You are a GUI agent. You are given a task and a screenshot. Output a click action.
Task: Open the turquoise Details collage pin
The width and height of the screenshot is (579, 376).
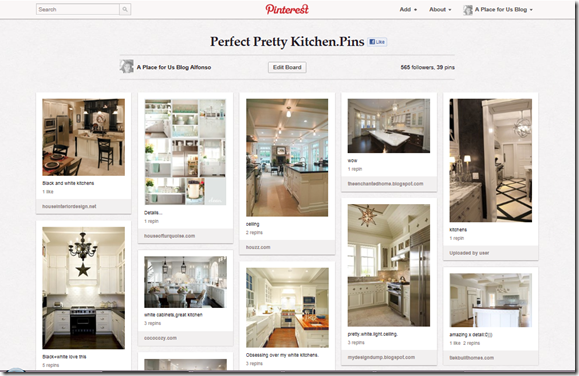pos(185,152)
